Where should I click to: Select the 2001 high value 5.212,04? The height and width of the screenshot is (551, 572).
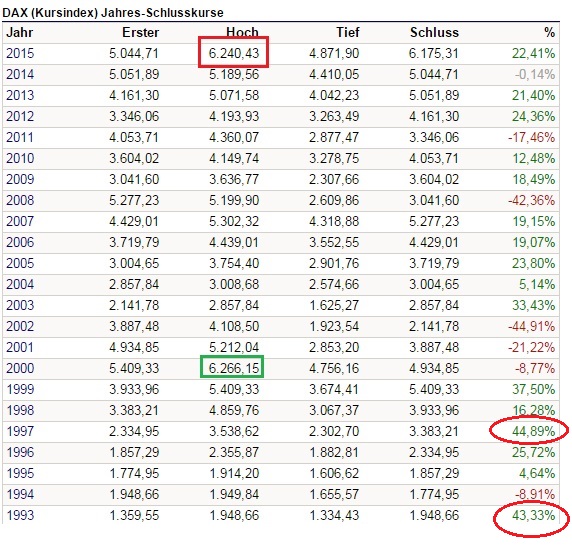pyautogui.click(x=234, y=347)
